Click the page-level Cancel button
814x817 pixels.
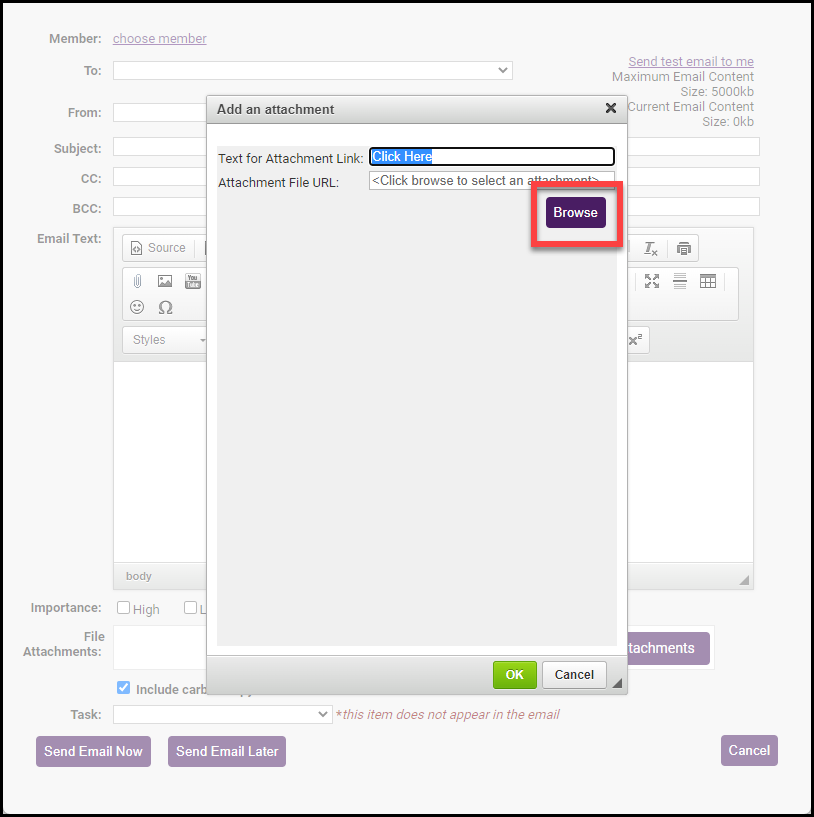point(749,750)
